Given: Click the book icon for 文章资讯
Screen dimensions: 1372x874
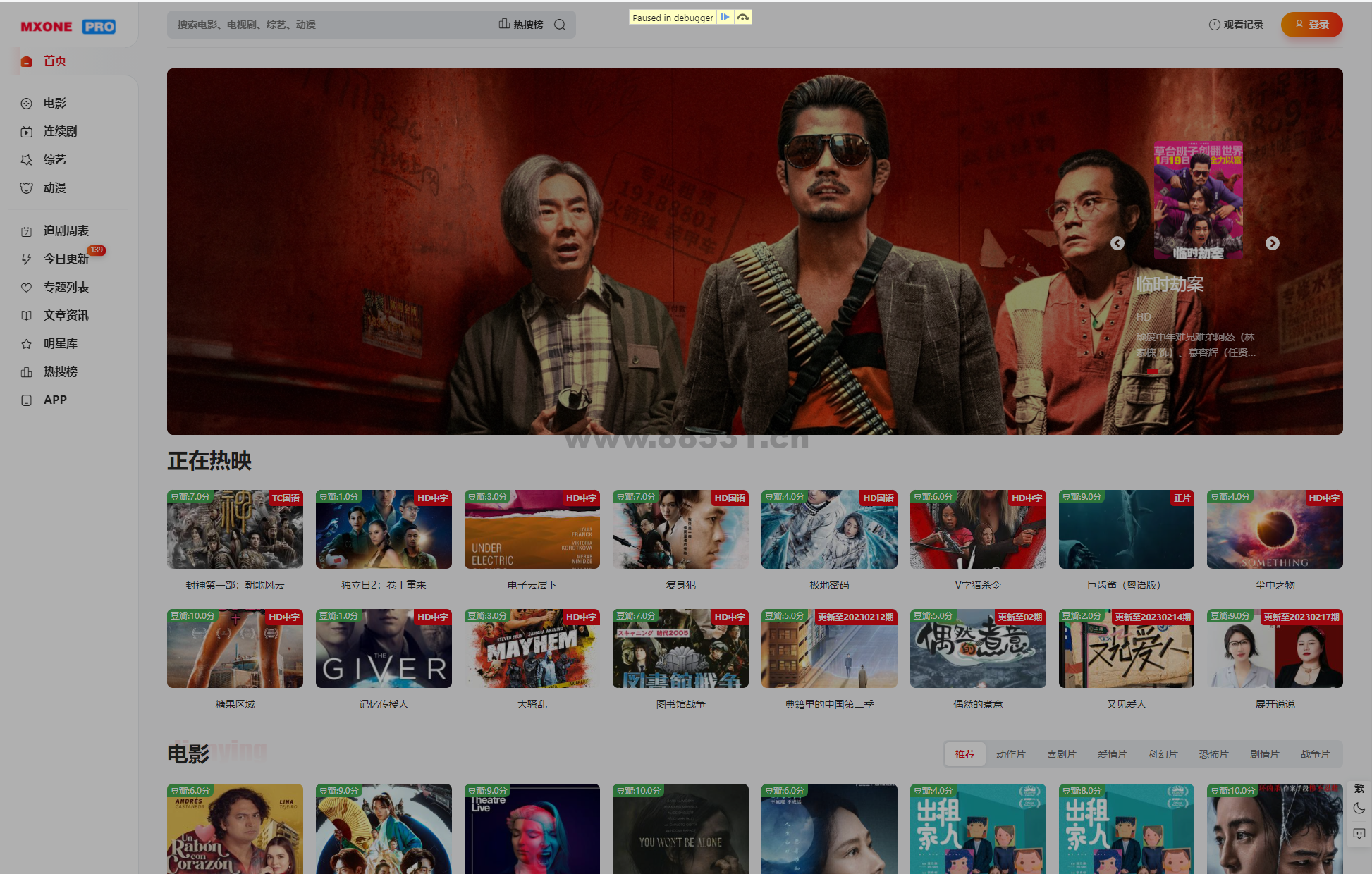Looking at the screenshot, I should 27,316.
